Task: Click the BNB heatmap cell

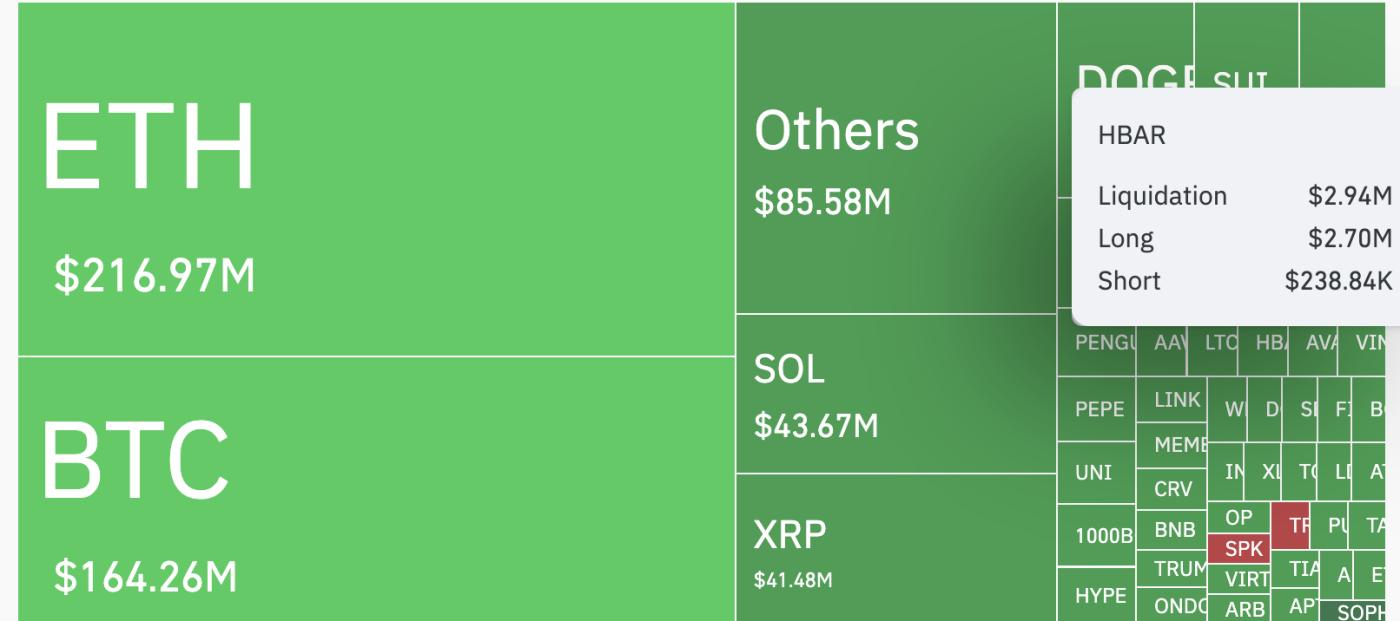Action: [x=1172, y=530]
